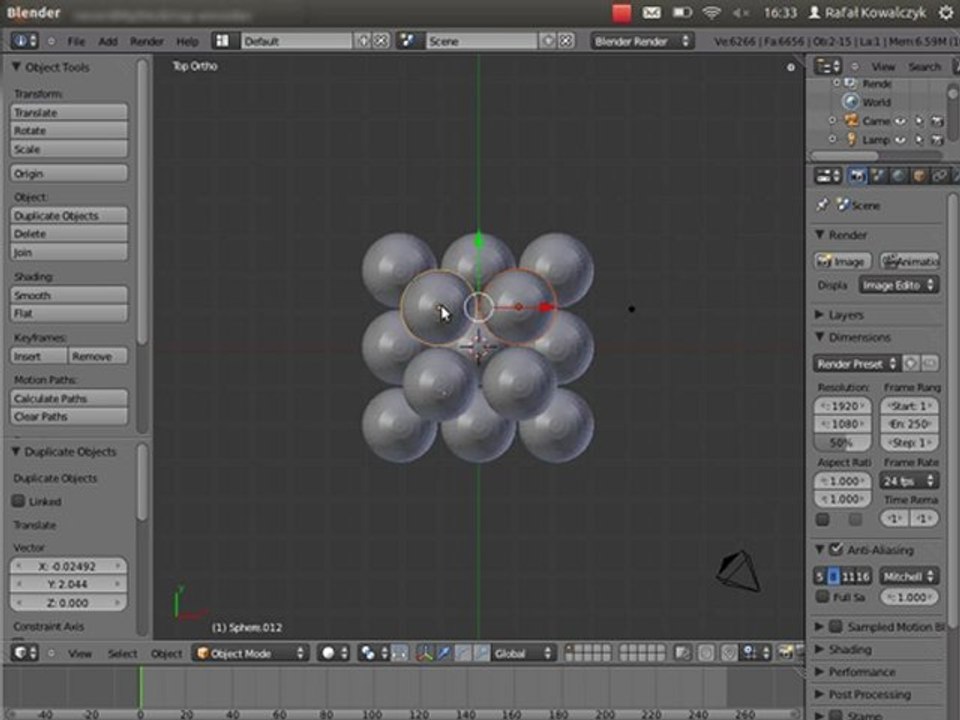This screenshot has height=720, width=960.
Task: Open the 24 fps frame rate dropdown
Action: coord(909,481)
